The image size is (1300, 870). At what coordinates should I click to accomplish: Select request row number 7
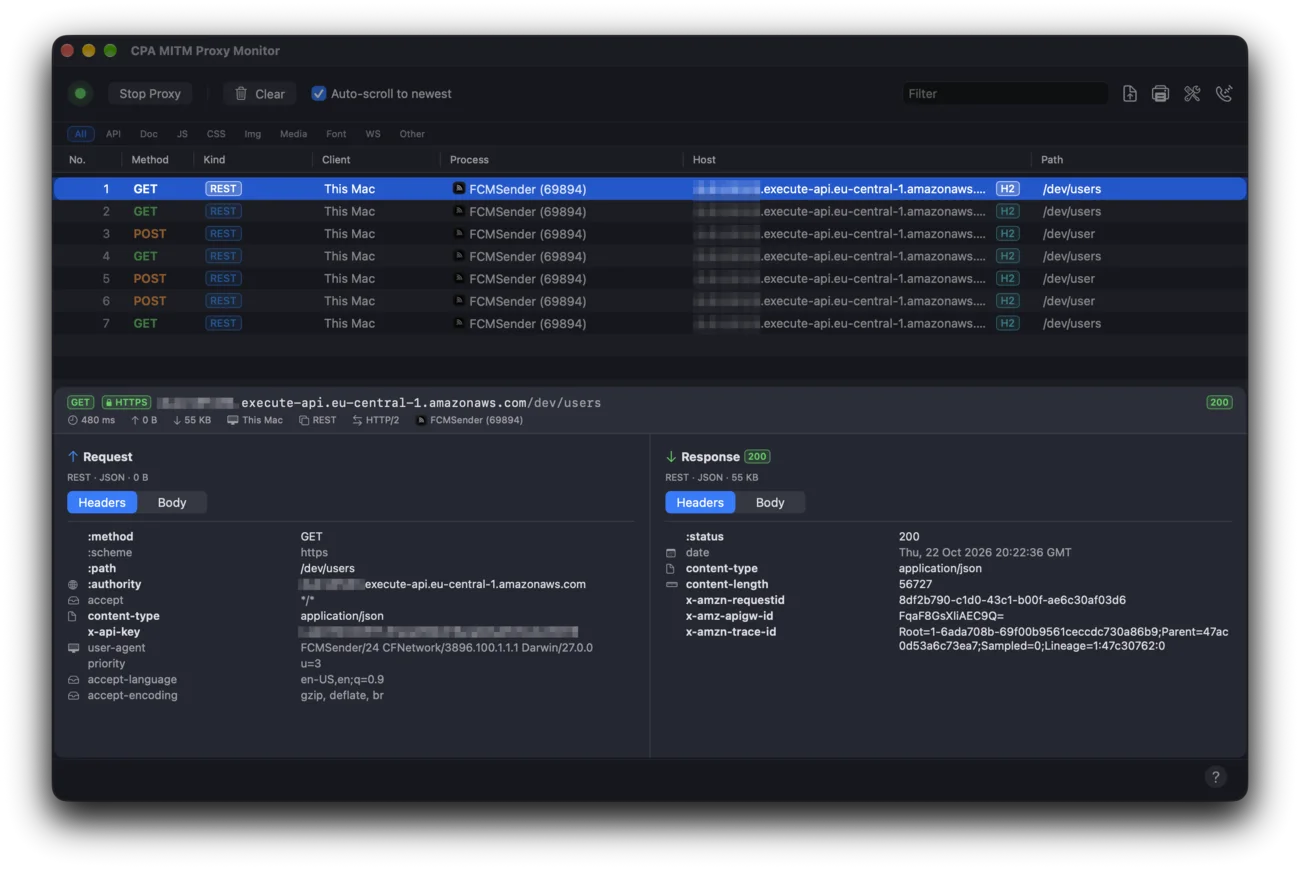(x=650, y=324)
